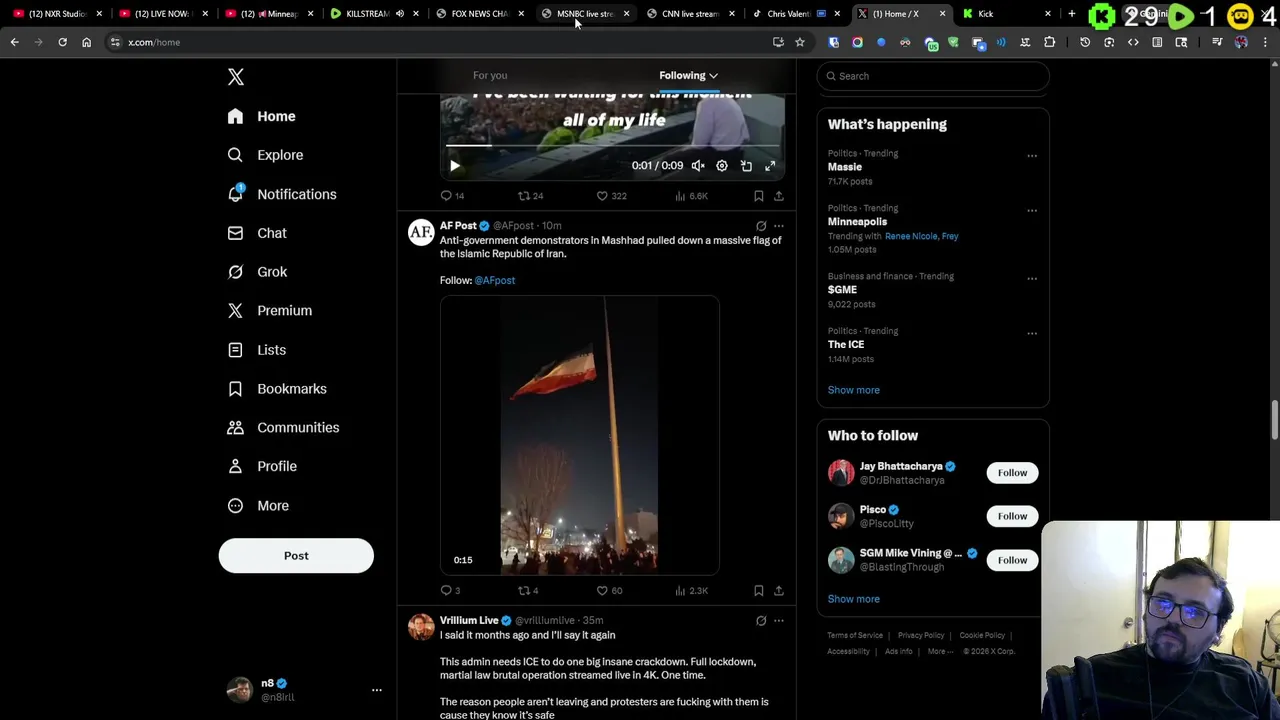1280x720 pixels.
Task: Open Chat from the sidebar
Action: click(258, 233)
